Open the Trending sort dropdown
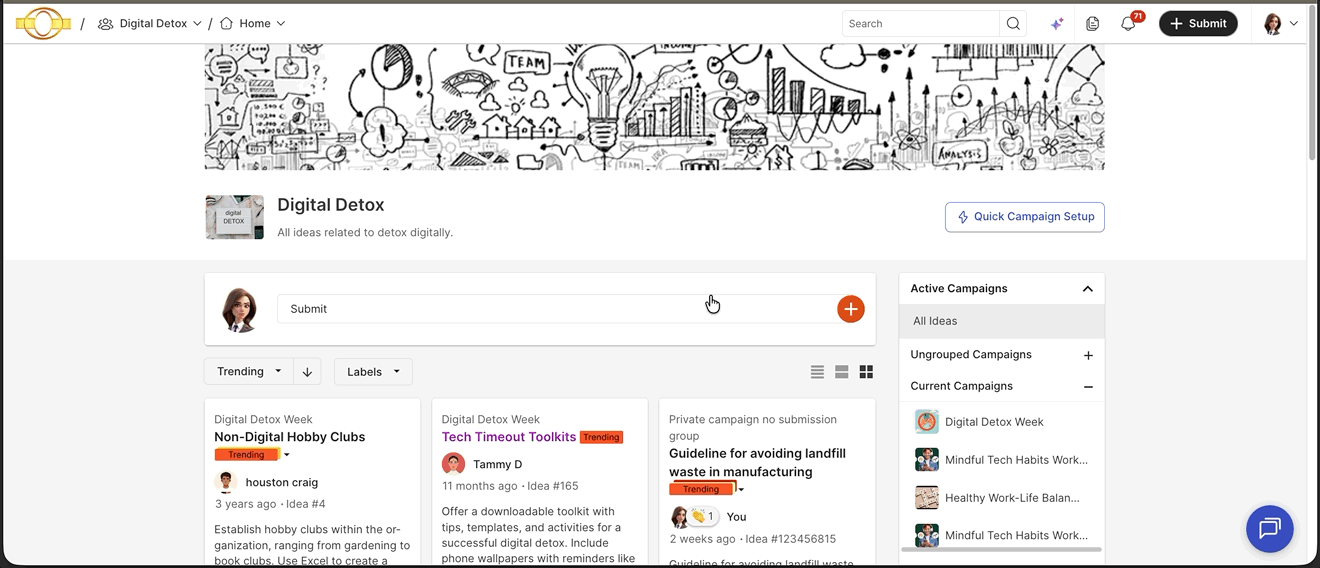Screen dimensions: 1320x568 (x=249, y=371)
